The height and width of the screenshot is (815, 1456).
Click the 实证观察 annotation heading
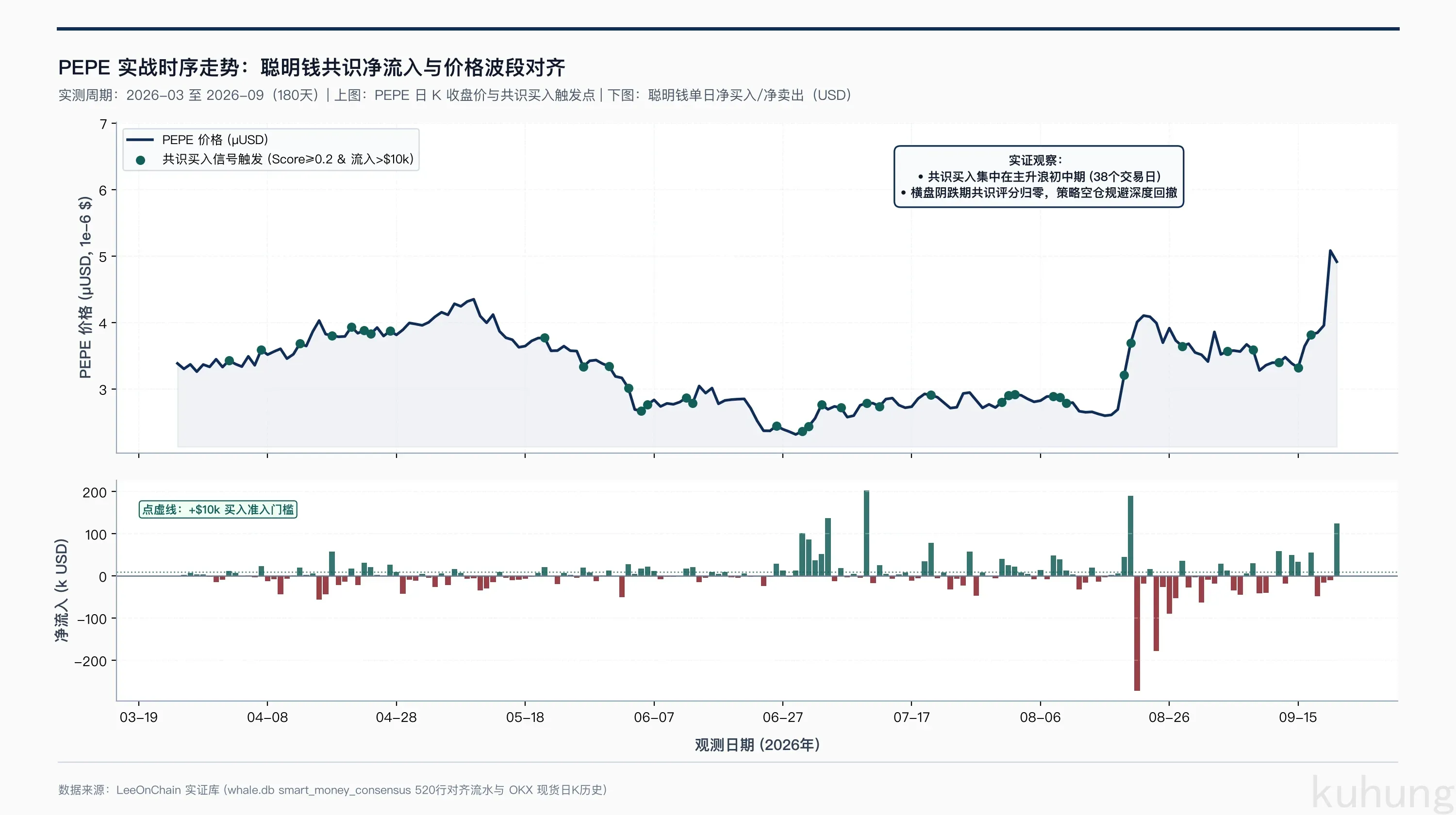pos(1036,161)
